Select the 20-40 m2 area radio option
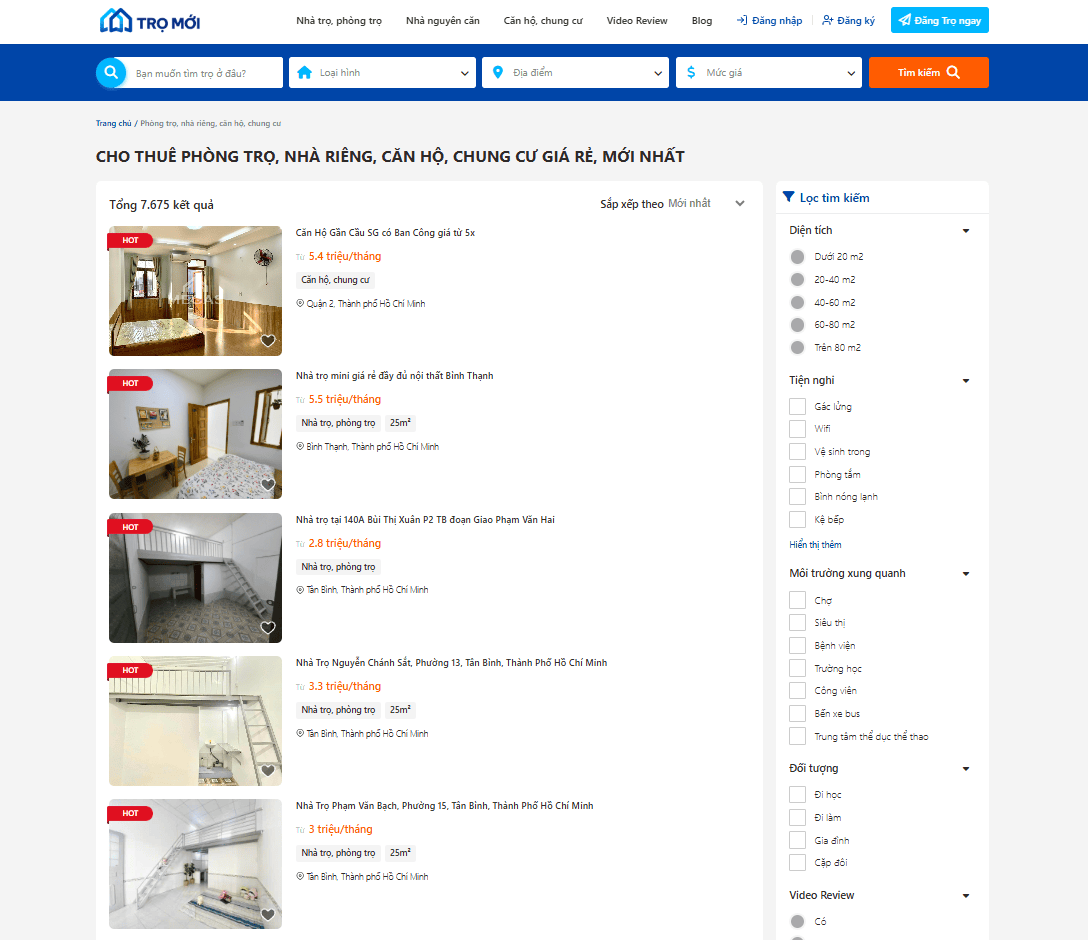The image size is (1088, 940). click(x=797, y=280)
